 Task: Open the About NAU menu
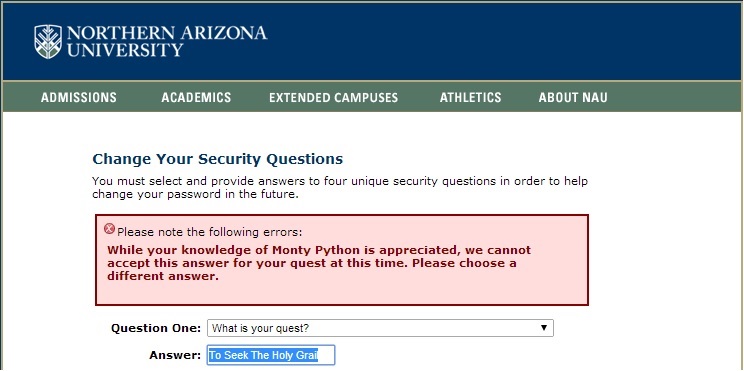pos(573,98)
